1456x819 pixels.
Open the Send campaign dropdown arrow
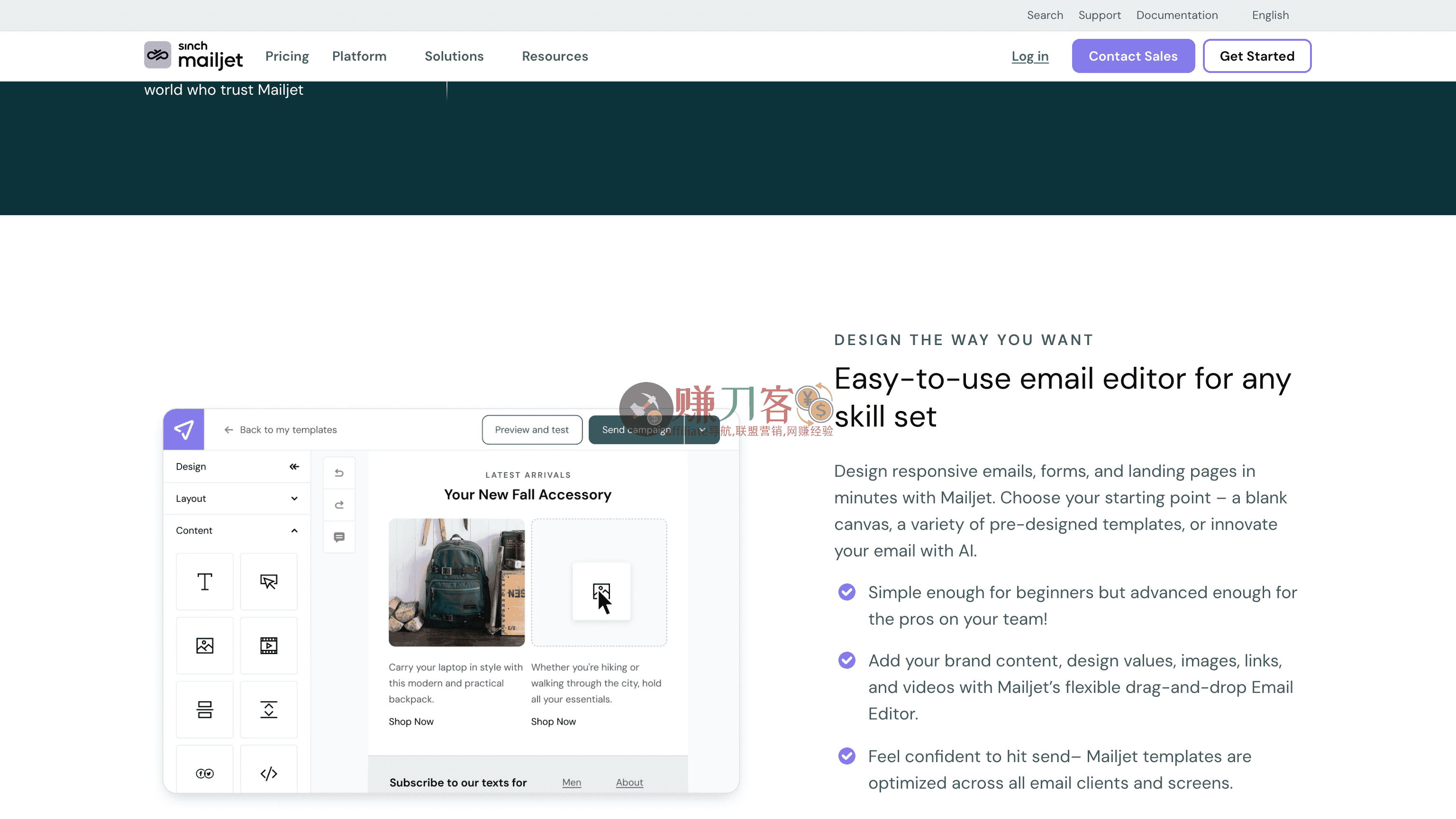(x=702, y=429)
